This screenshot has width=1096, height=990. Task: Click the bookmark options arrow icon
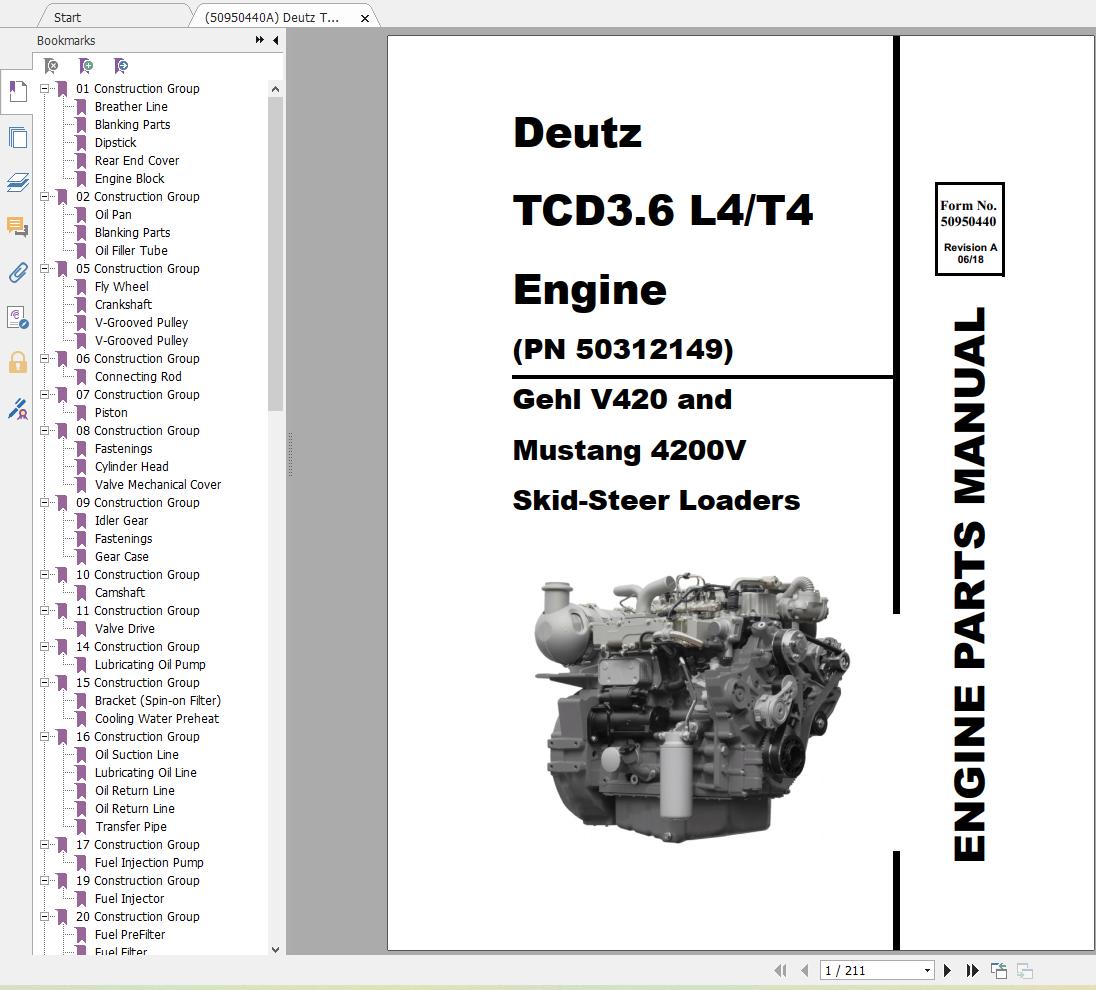tap(121, 66)
